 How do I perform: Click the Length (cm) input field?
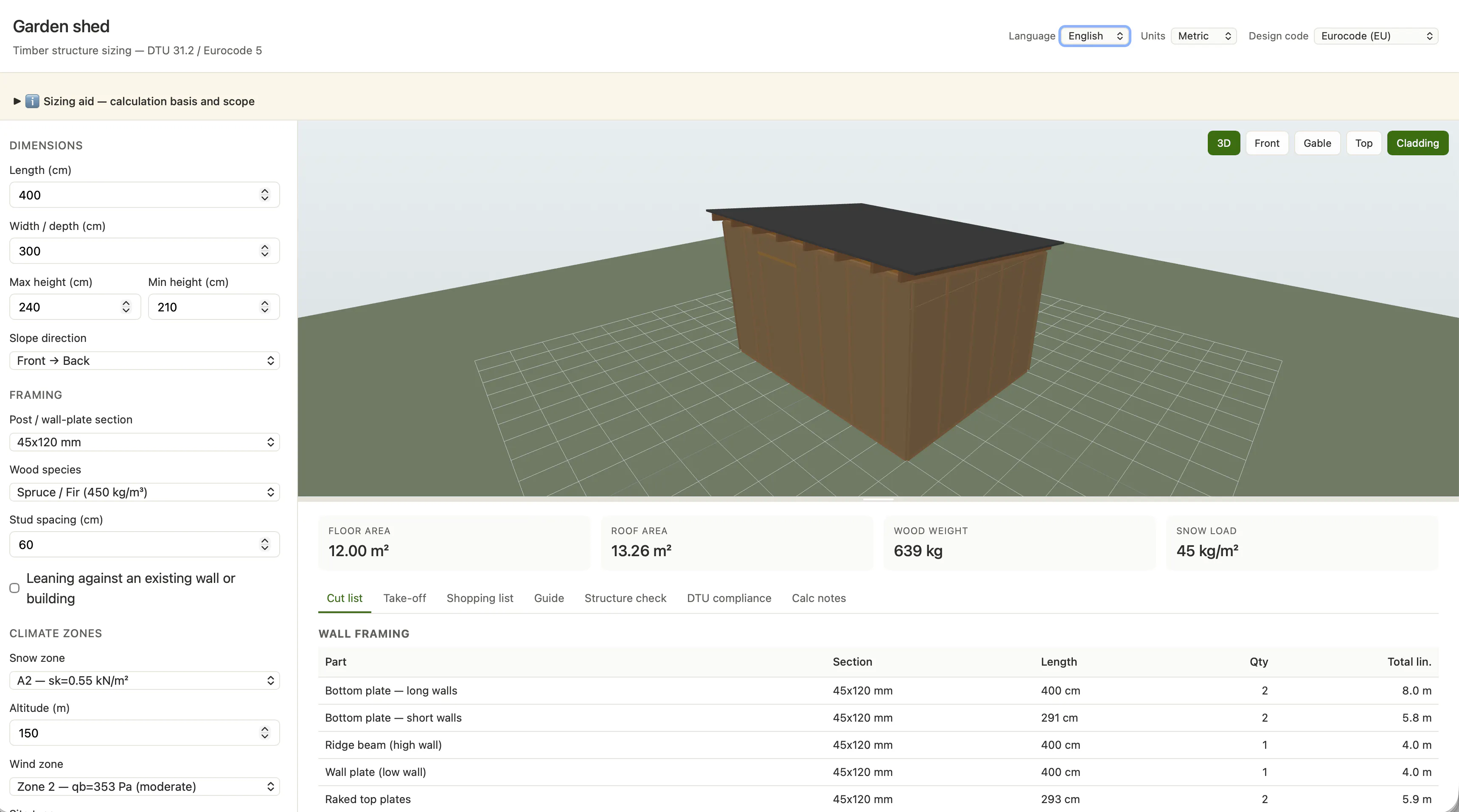(x=144, y=195)
